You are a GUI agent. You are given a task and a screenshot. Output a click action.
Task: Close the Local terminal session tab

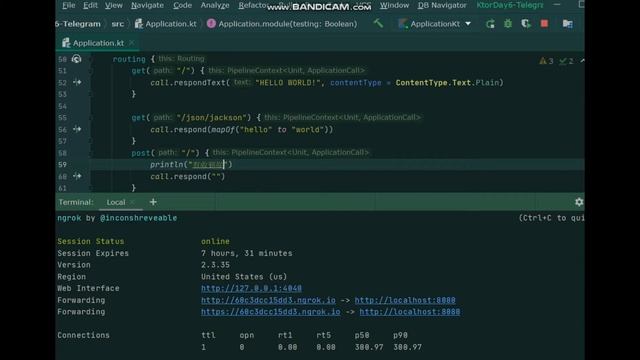pyautogui.click(x=132, y=202)
